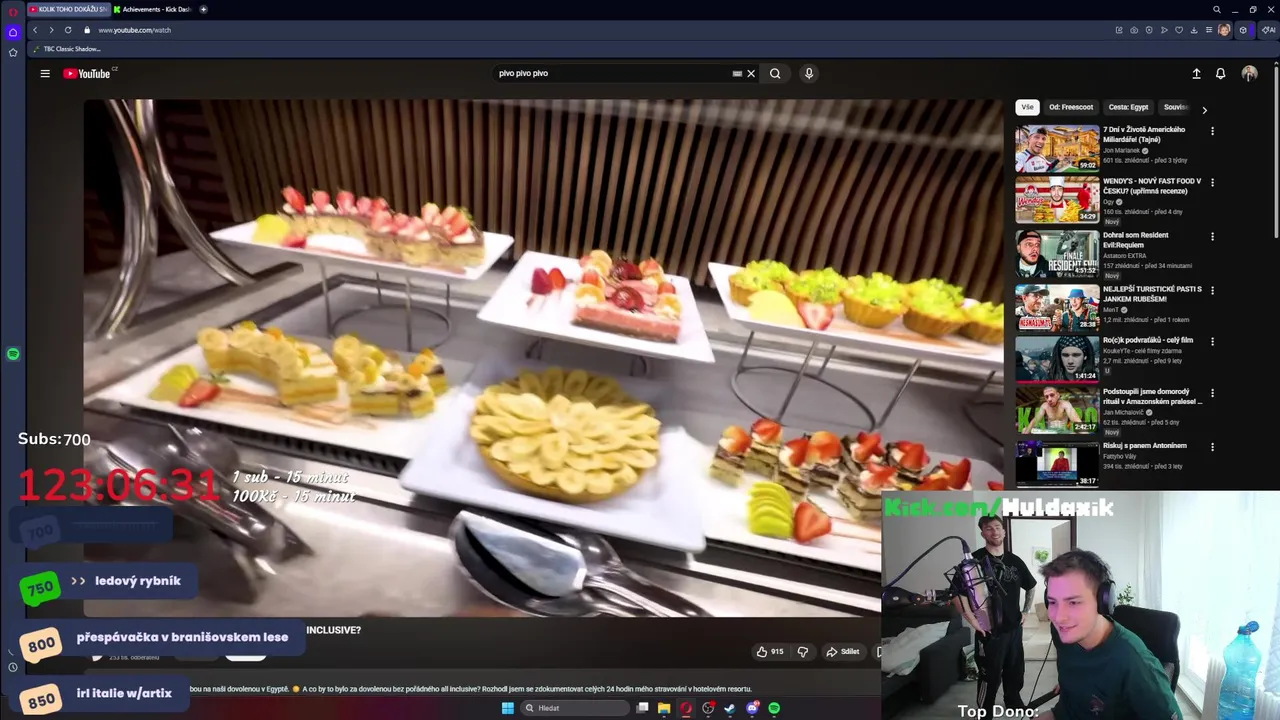Dislike the video
The height and width of the screenshot is (720, 1280).
click(x=802, y=652)
